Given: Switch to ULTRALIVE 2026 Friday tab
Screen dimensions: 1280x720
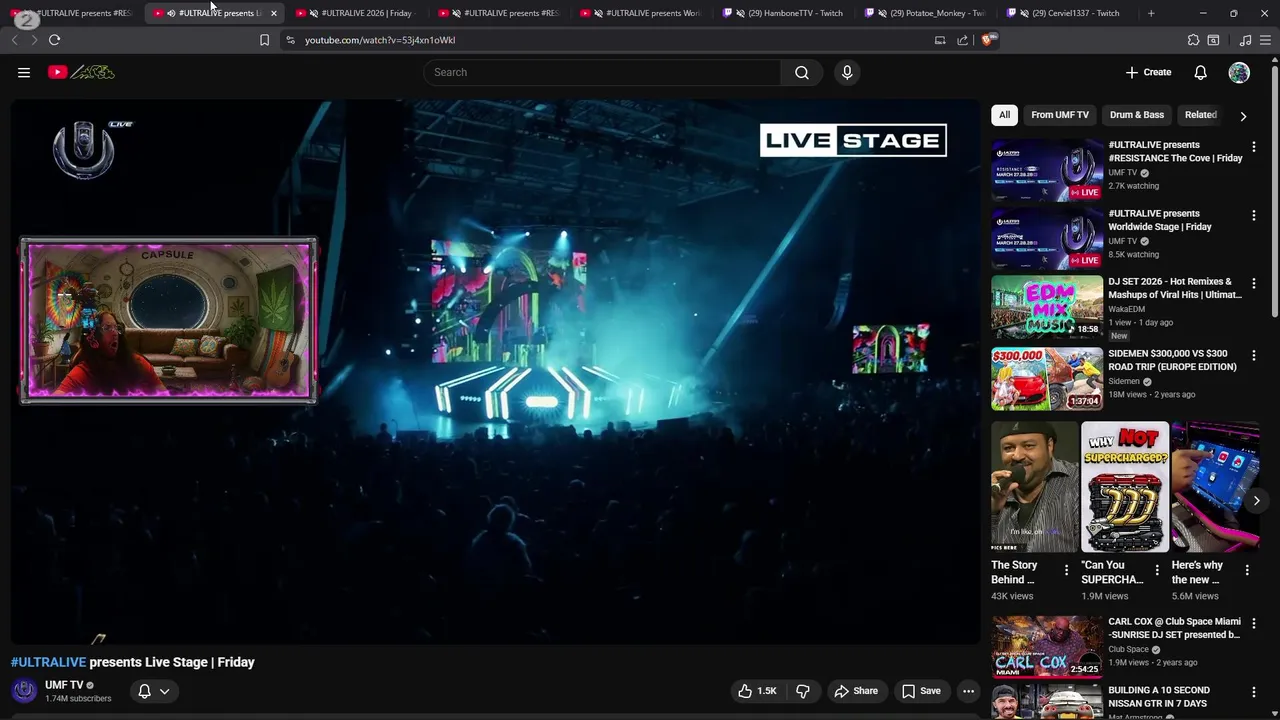Looking at the screenshot, I should [357, 13].
